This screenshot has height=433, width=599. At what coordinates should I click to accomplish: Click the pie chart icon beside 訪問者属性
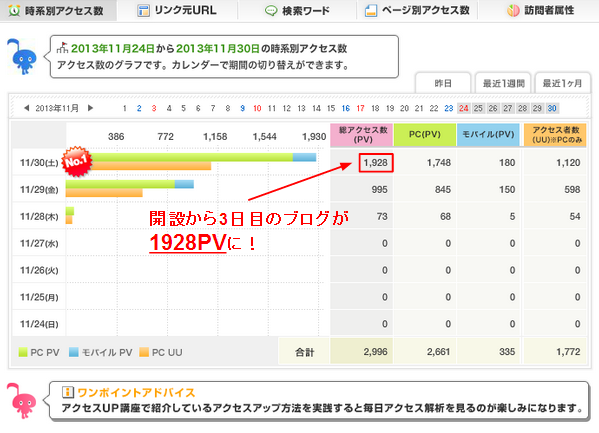pyautogui.click(x=513, y=11)
